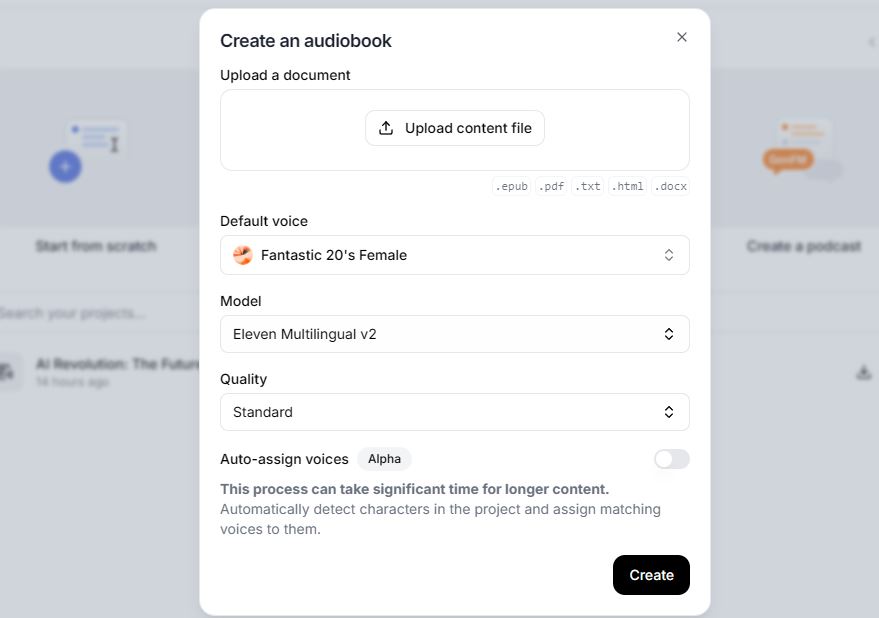Click the .epub file type tag
Viewport: 879px width, 618px height.
pos(511,187)
